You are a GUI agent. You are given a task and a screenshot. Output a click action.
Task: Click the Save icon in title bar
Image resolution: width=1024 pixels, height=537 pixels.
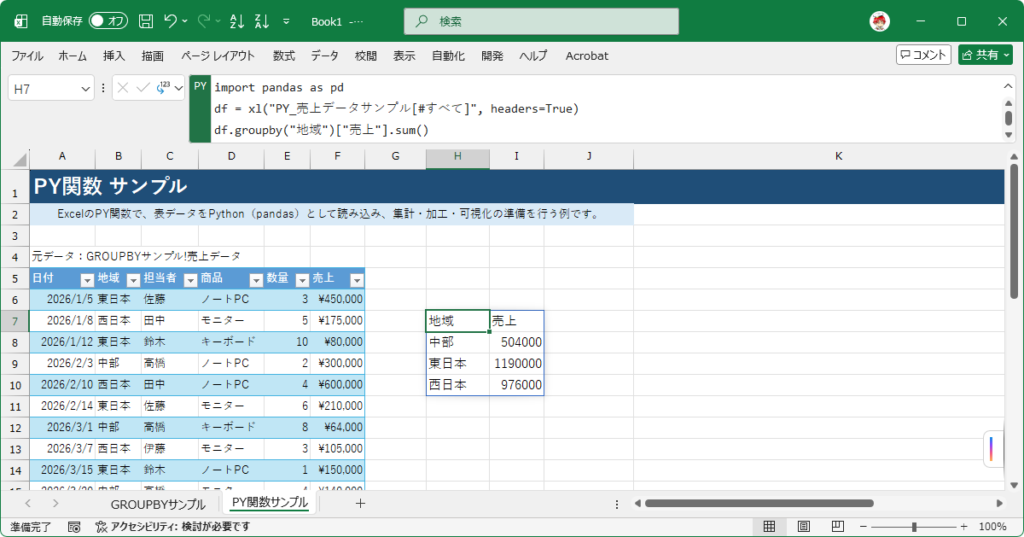146,21
